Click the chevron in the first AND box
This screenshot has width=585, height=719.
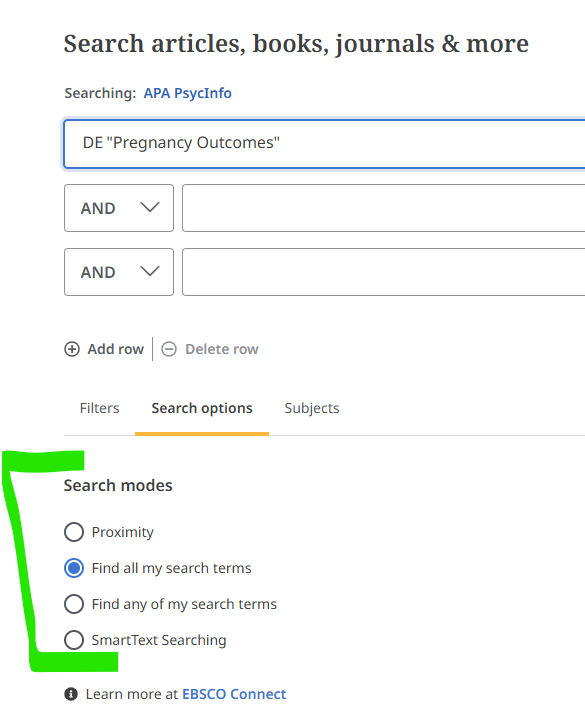click(x=149, y=207)
